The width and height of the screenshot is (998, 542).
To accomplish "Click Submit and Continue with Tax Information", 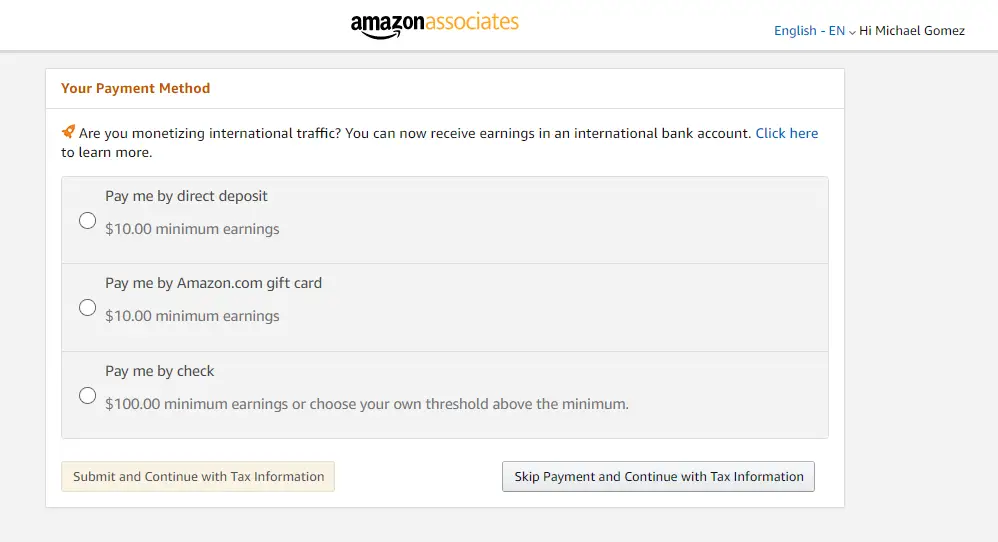I will [198, 476].
